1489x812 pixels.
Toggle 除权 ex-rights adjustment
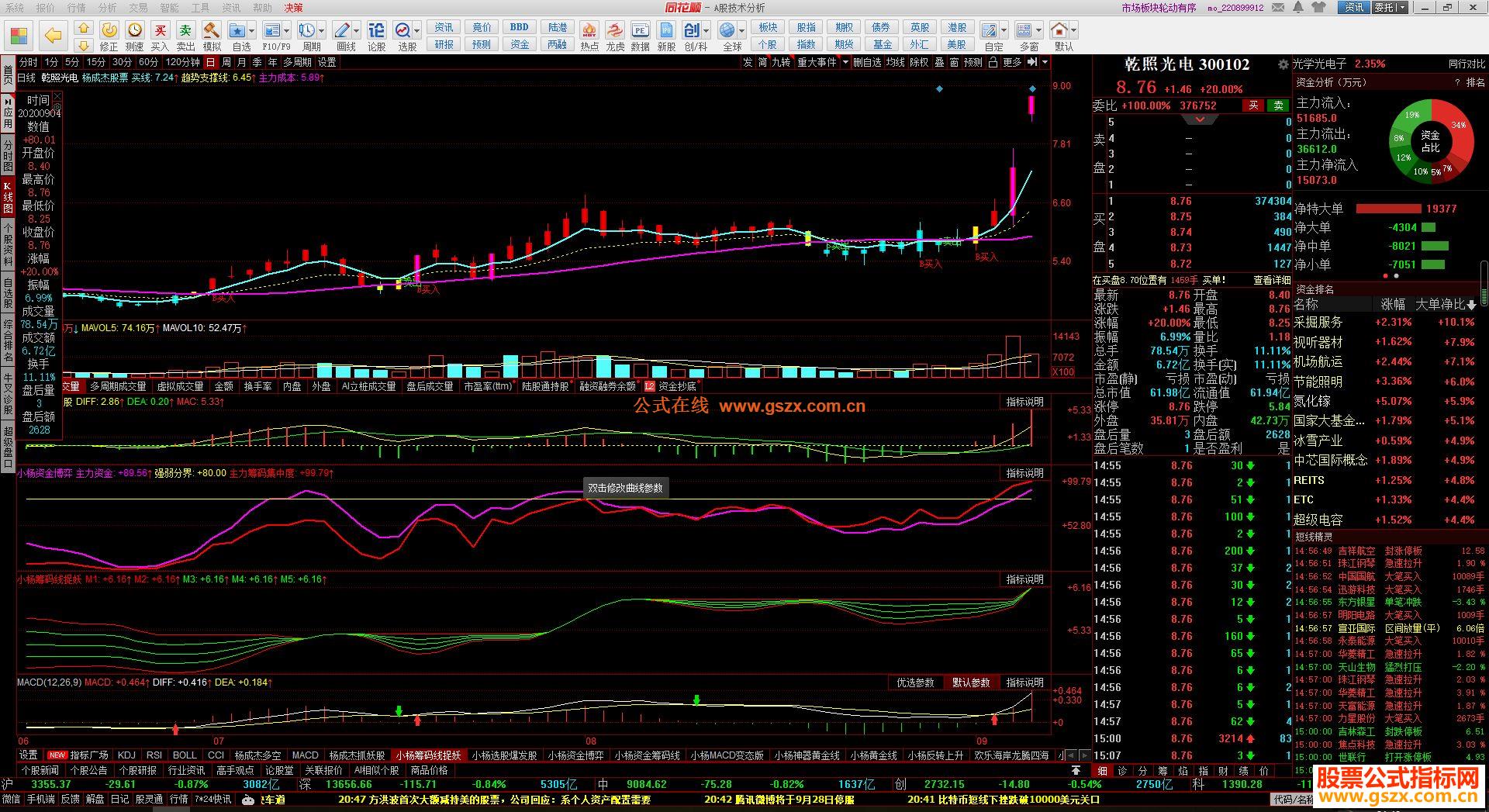[x=919, y=62]
